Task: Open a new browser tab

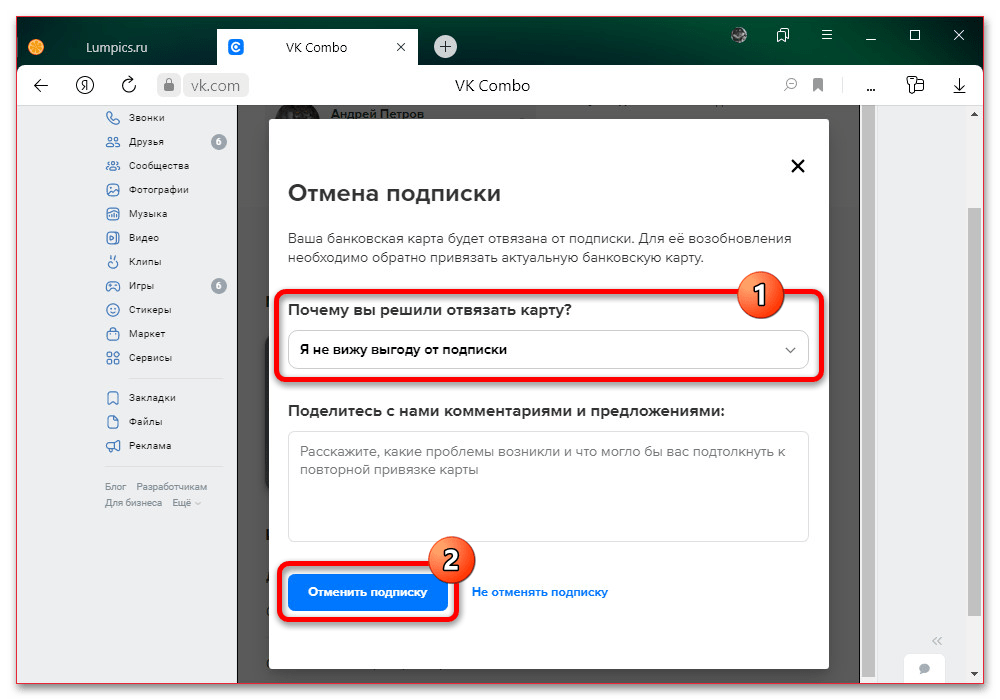Action: 445,47
